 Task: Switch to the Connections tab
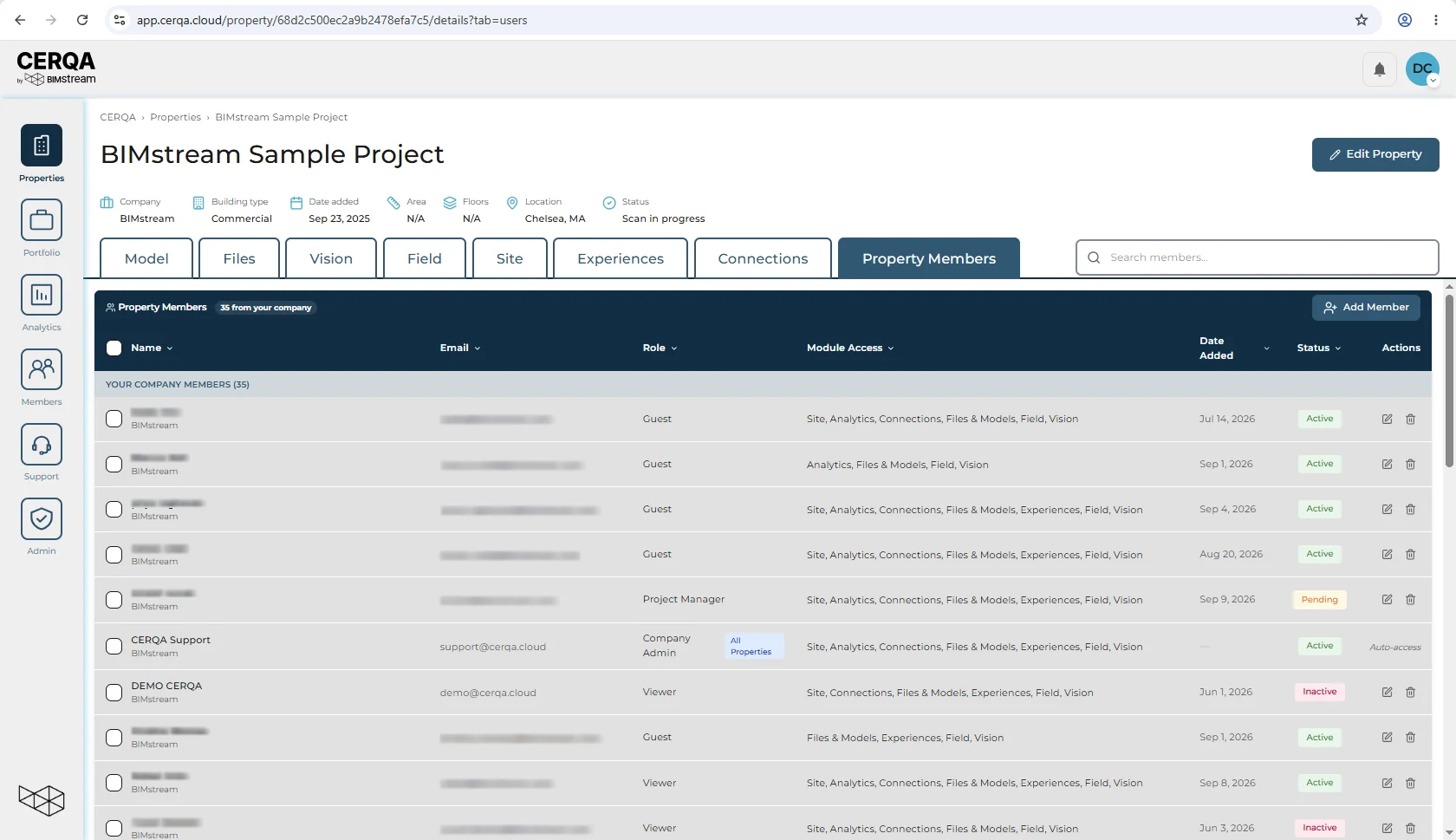(763, 258)
